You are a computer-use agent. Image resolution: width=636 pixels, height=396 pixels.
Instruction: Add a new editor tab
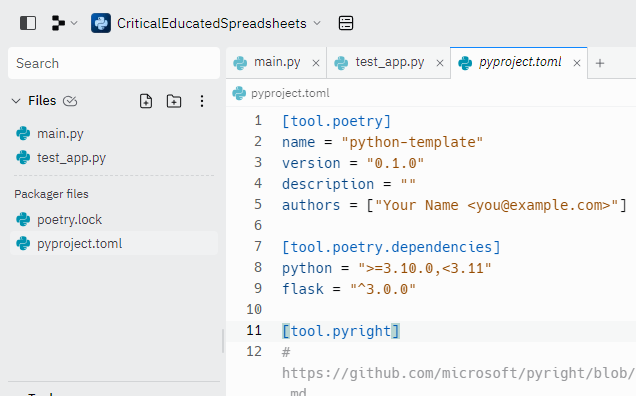coord(600,63)
